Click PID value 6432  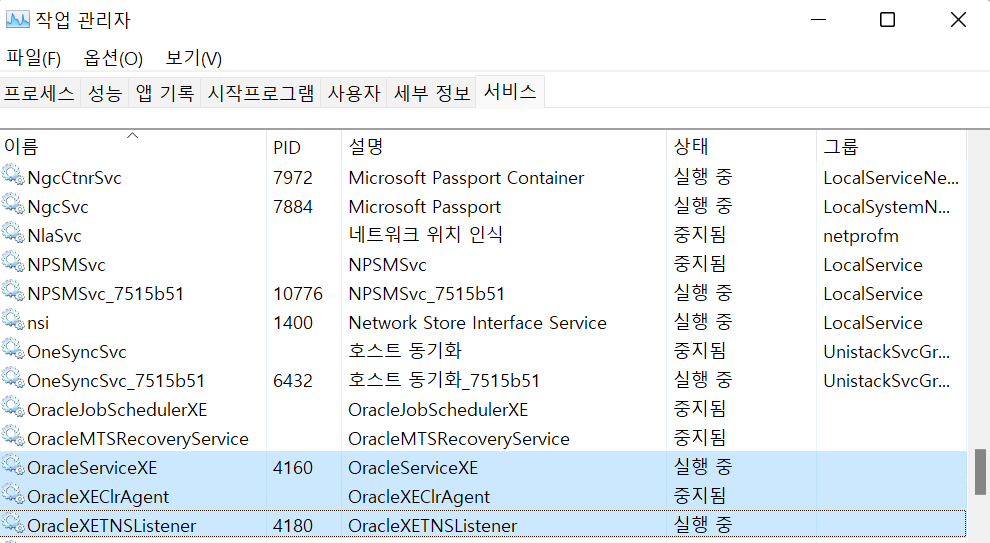click(x=293, y=381)
